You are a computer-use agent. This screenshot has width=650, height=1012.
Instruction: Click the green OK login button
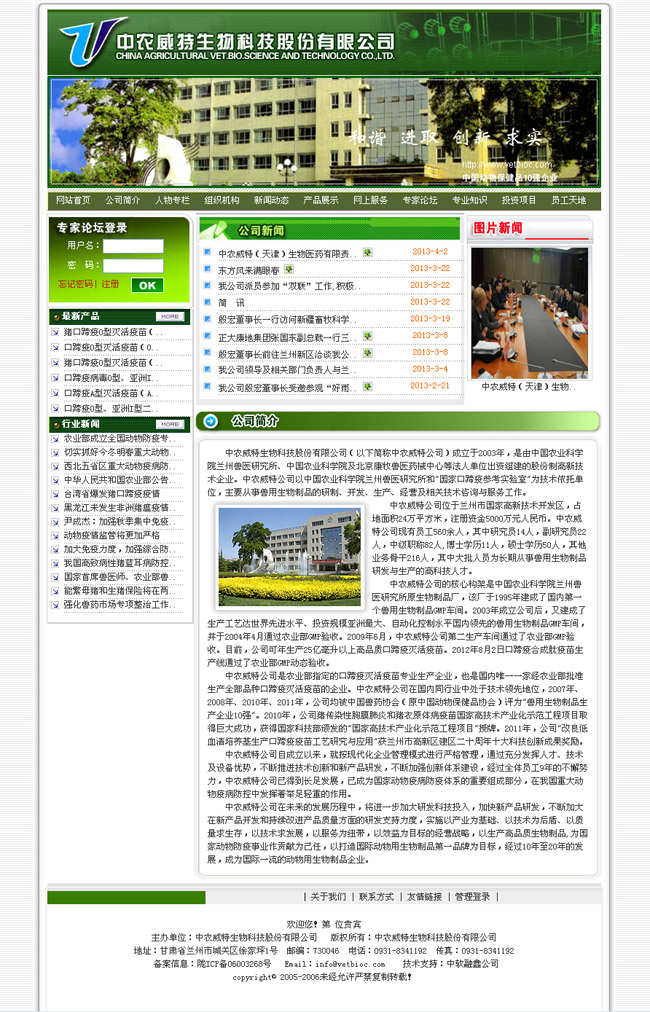point(148,285)
